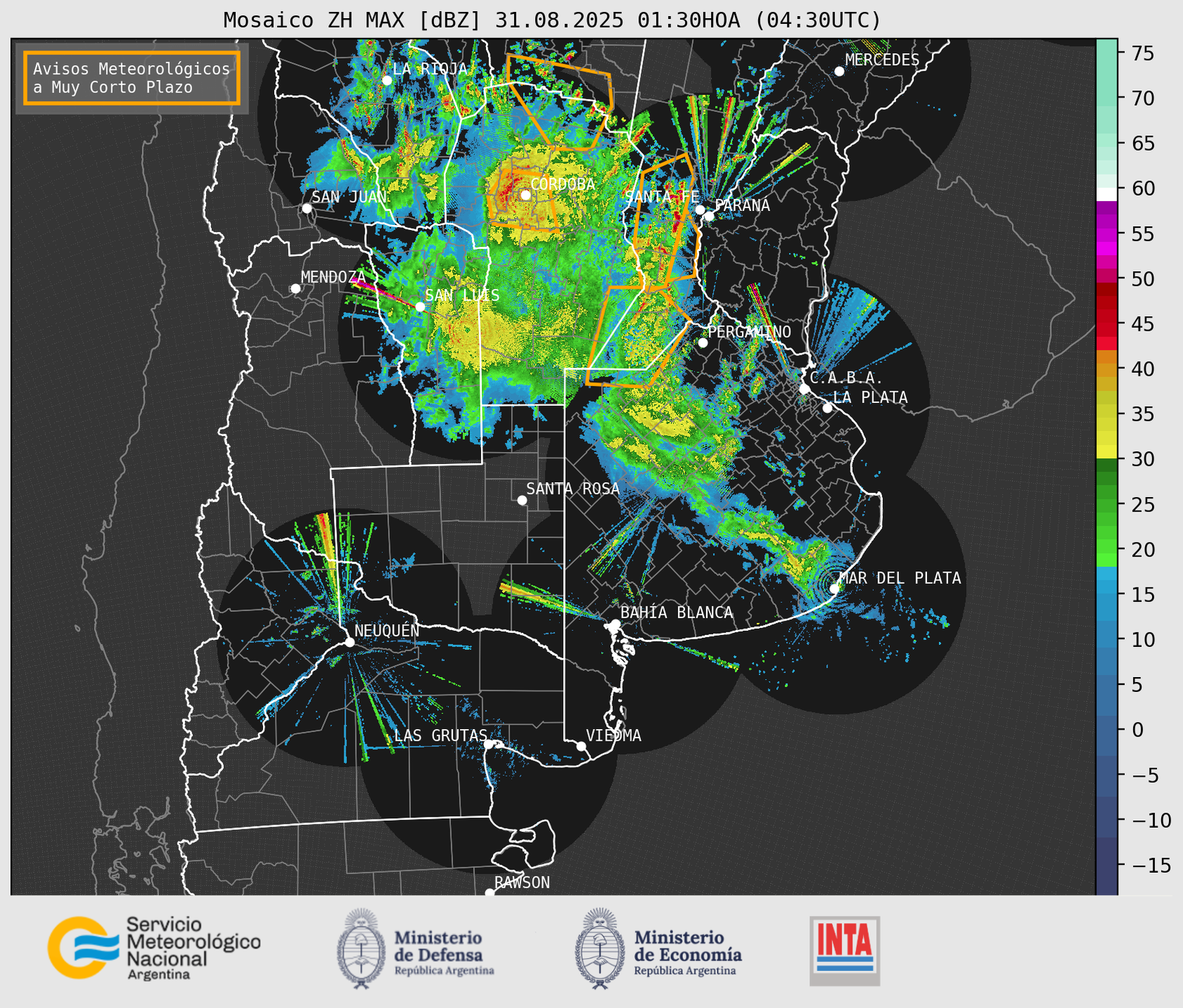Image resolution: width=1183 pixels, height=1008 pixels.
Task: Select the C.A.B.A. city marker dot
Action: tap(804, 388)
